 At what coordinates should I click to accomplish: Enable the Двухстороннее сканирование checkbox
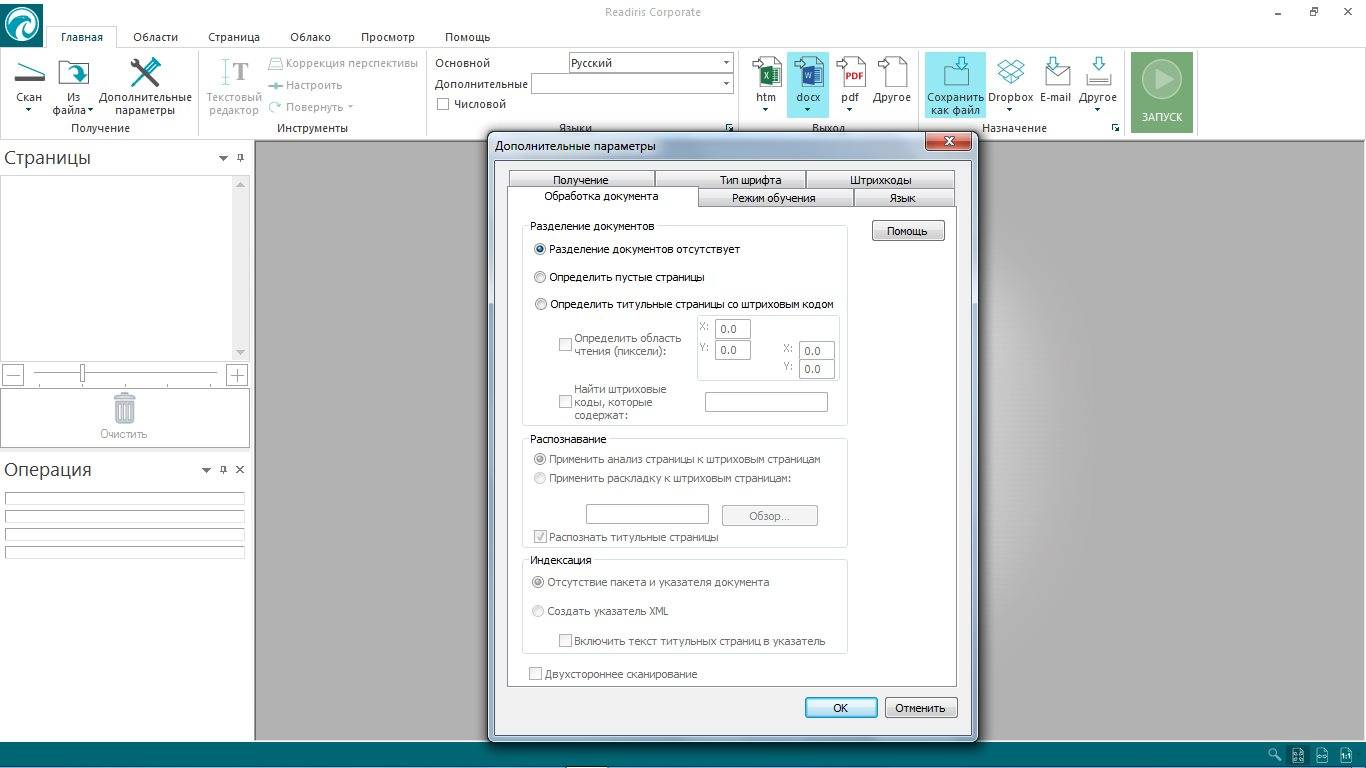point(535,674)
